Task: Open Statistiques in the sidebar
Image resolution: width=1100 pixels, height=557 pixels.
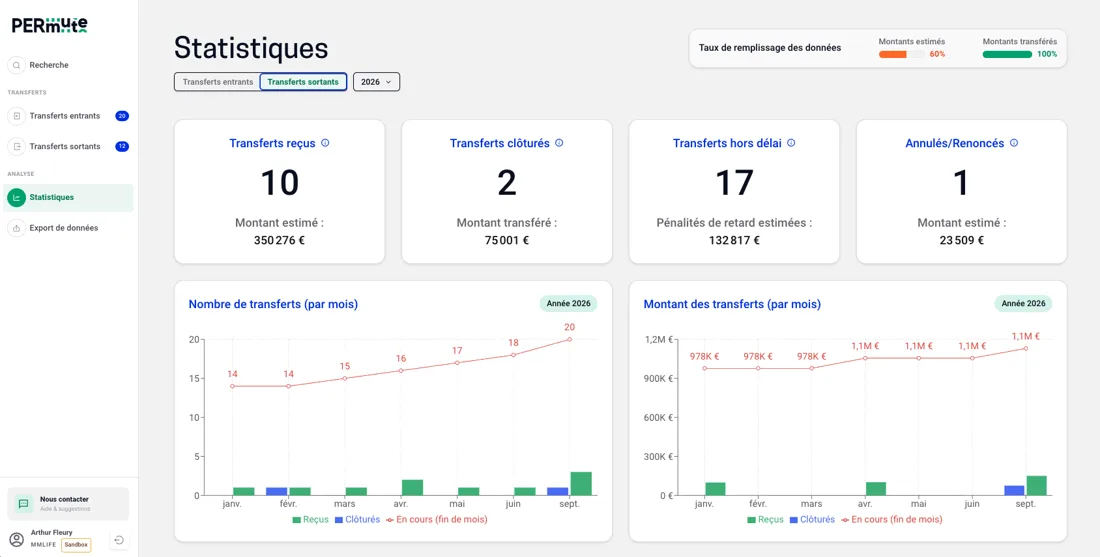Action: [x=68, y=198]
